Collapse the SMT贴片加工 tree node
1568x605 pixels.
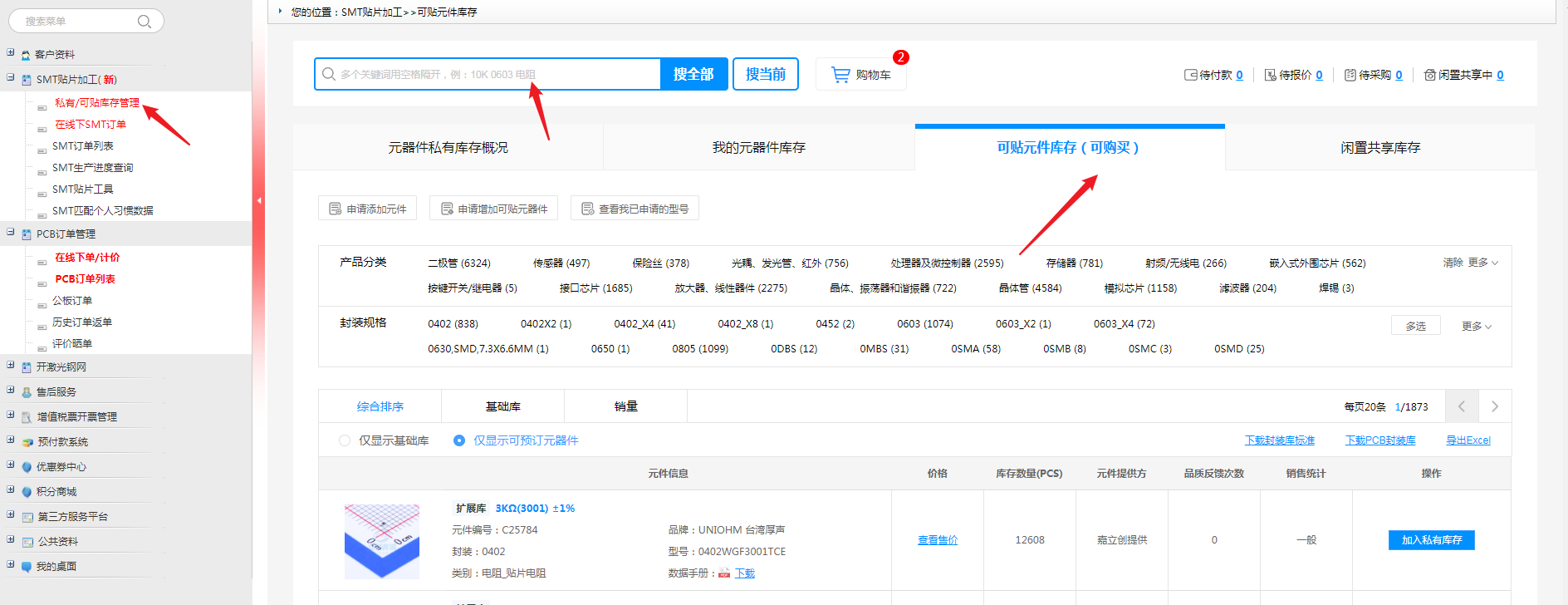coord(11,78)
